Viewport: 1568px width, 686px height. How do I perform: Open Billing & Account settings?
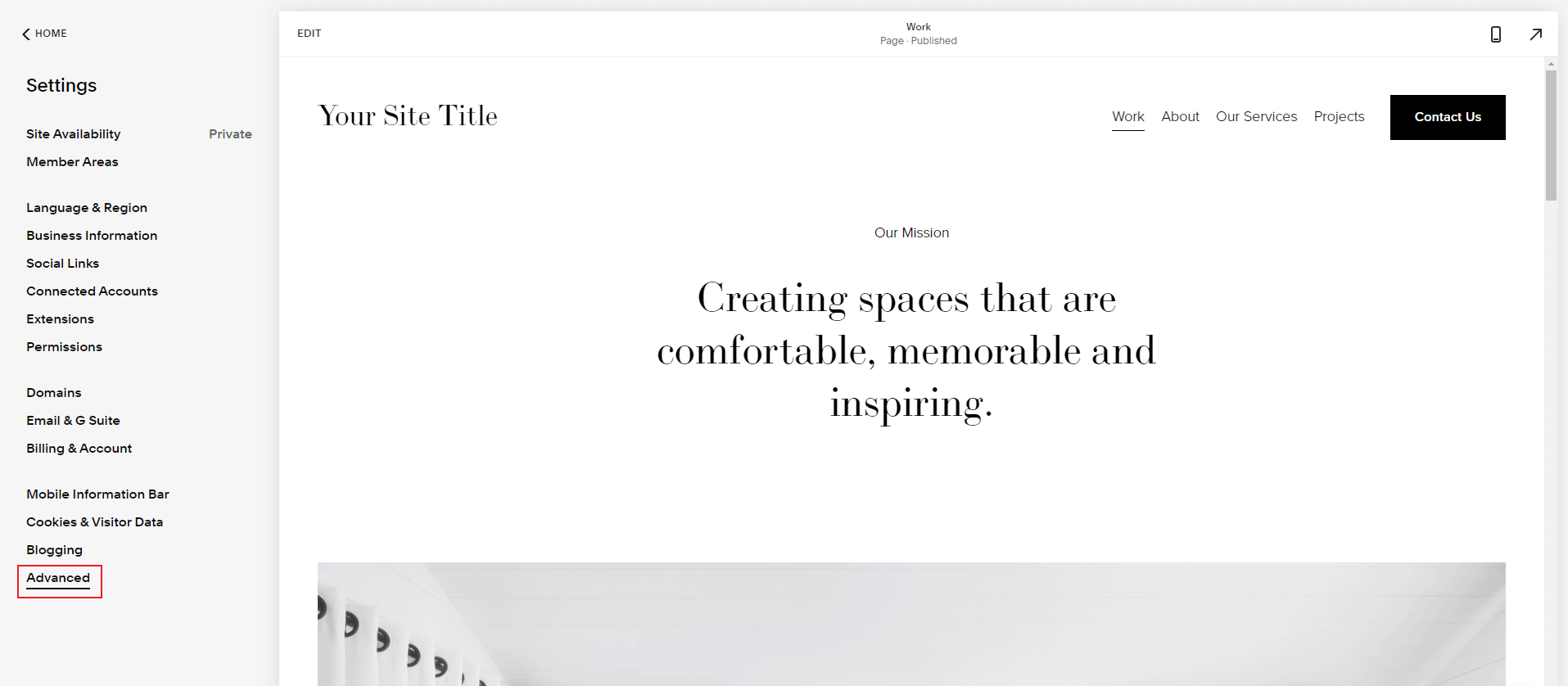pos(79,449)
